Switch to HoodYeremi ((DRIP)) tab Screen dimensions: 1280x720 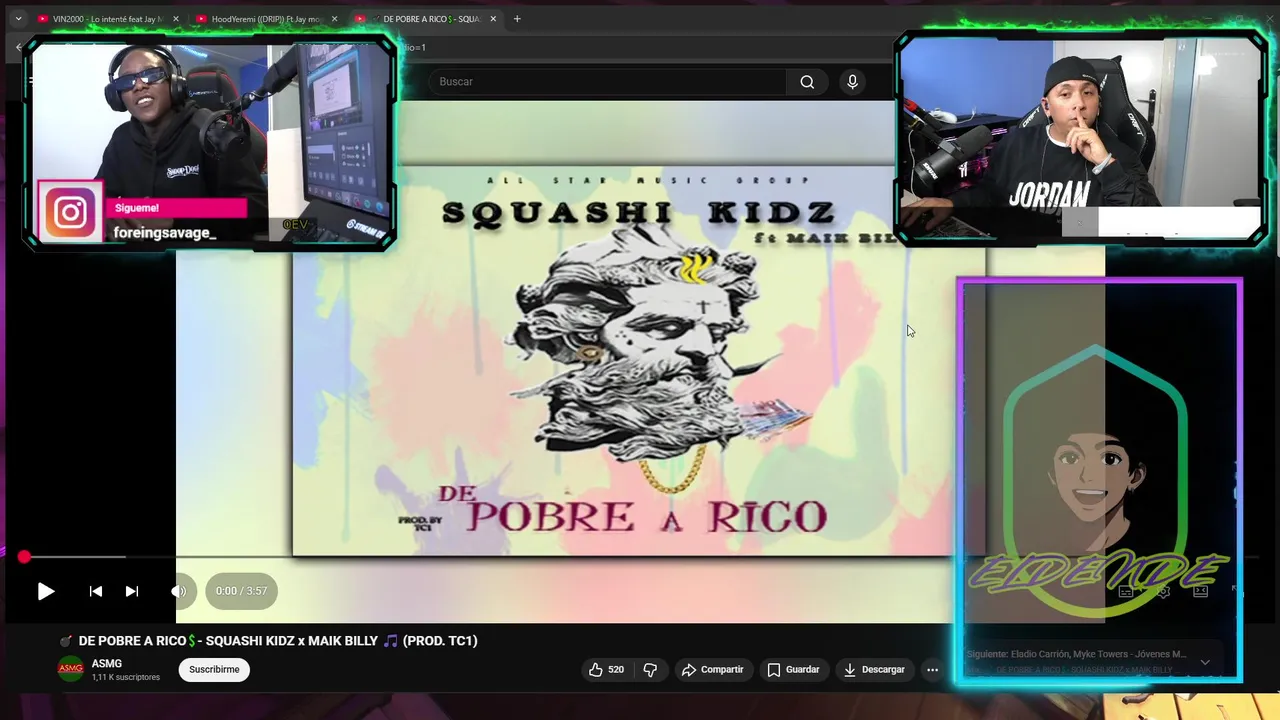tap(266, 19)
